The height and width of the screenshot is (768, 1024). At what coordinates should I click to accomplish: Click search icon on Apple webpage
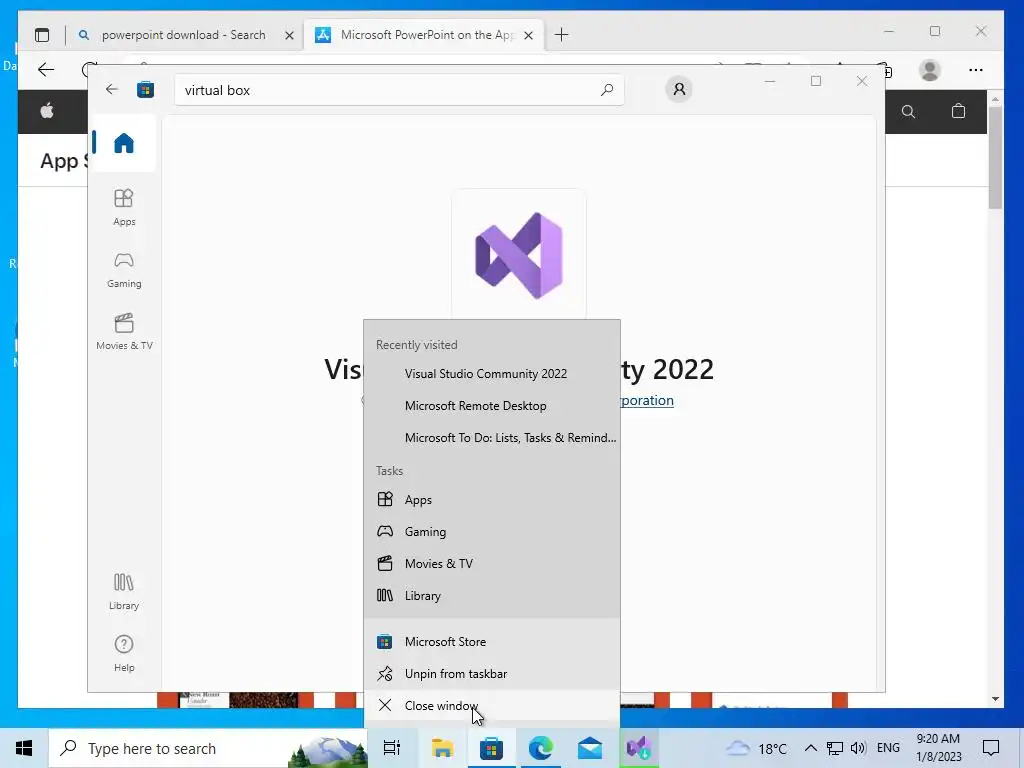pos(908,112)
